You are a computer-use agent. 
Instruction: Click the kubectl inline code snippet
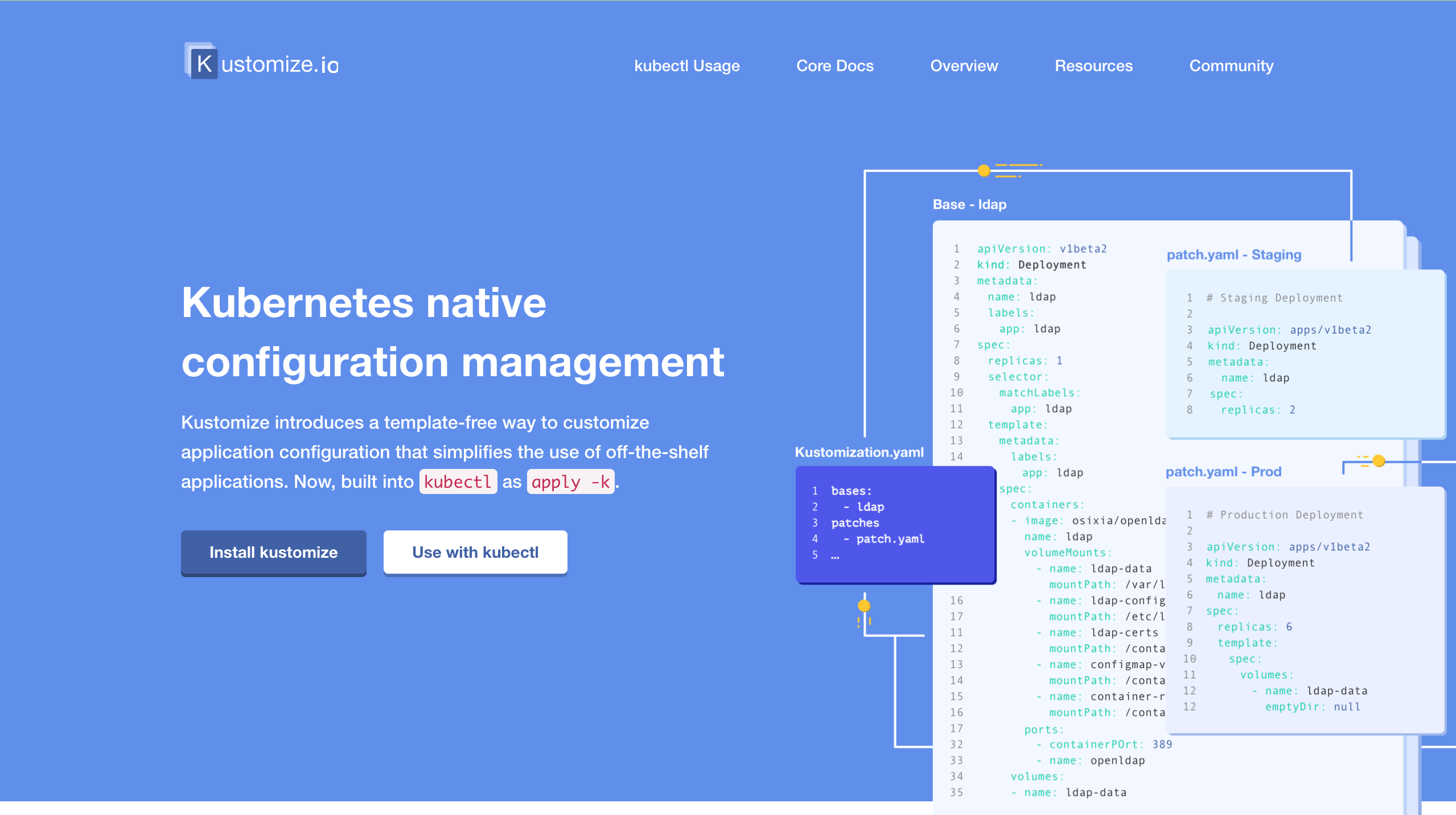(x=458, y=482)
